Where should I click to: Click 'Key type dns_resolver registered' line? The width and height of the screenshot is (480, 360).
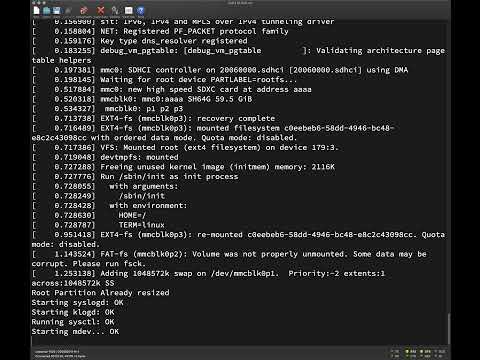(x=140, y=41)
